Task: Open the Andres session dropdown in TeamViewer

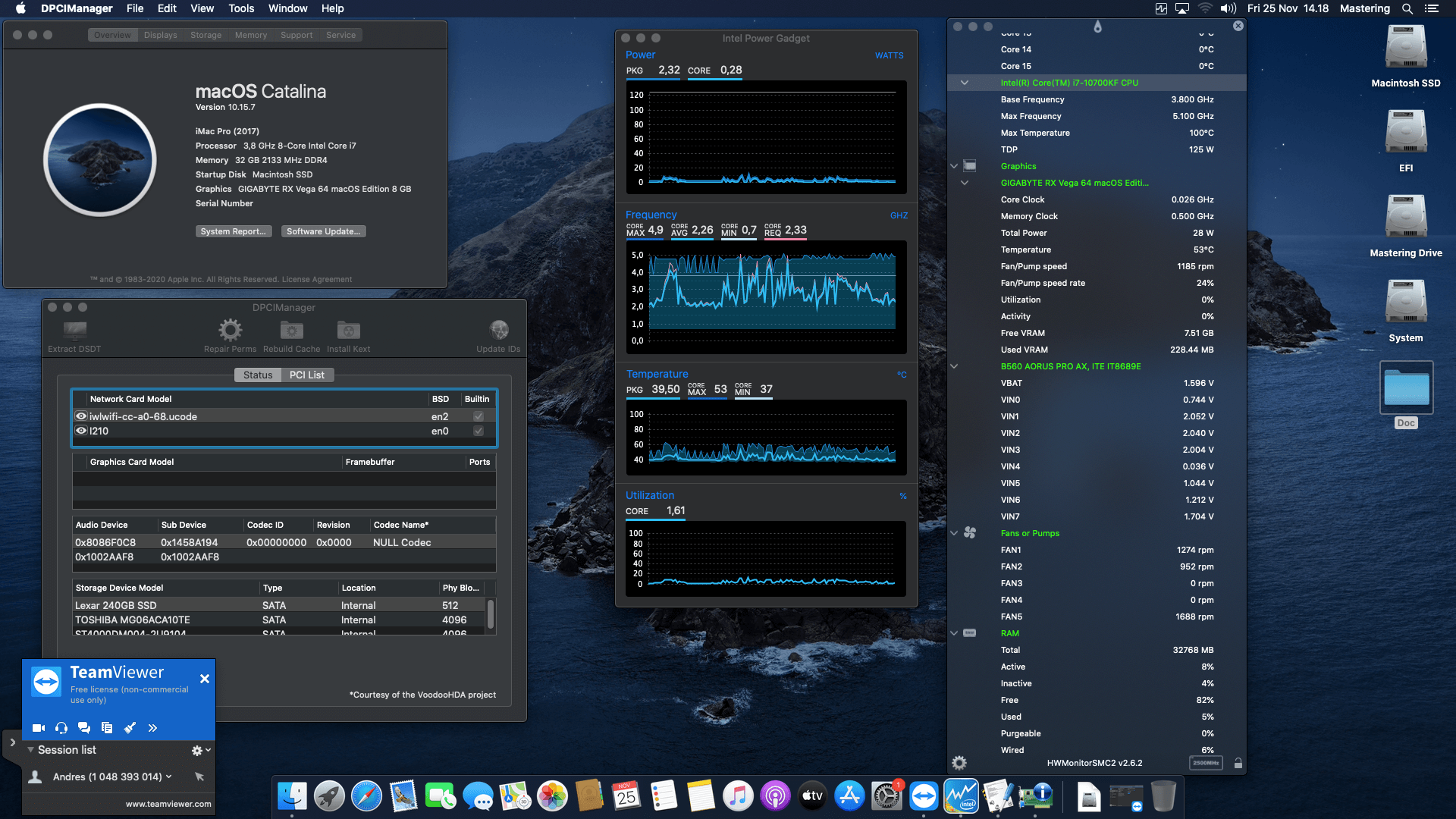Action: (x=168, y=777)
